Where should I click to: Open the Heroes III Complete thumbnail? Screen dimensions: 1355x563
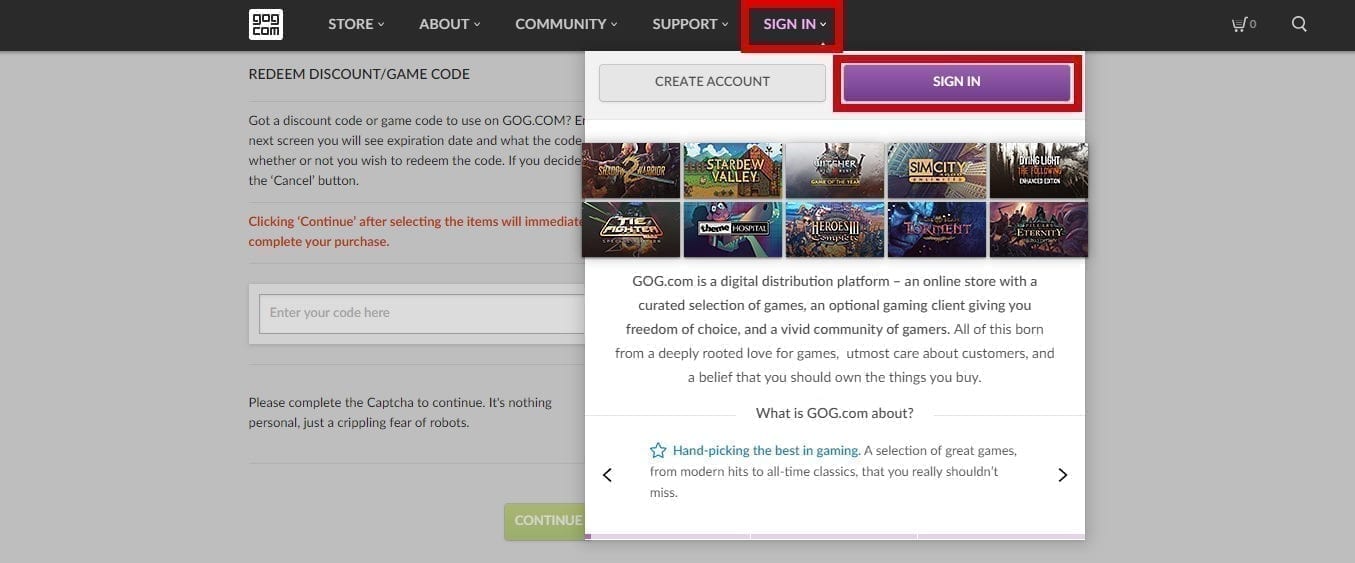click(835, 229)
